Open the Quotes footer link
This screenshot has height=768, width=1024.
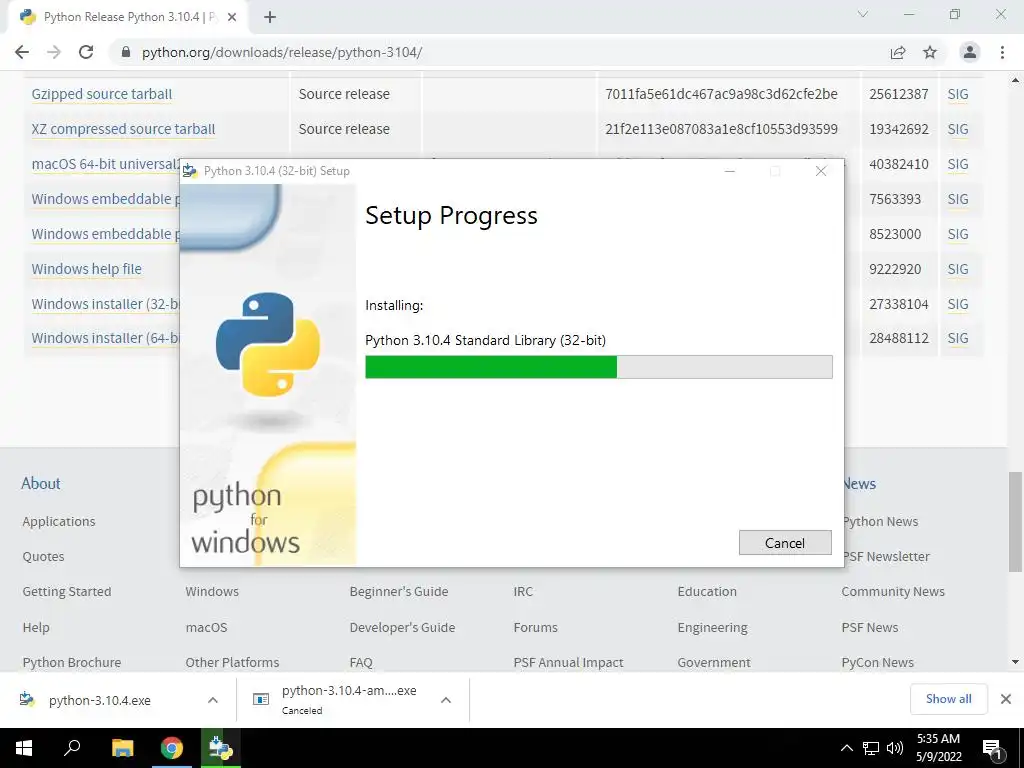(x=43, y=556)
